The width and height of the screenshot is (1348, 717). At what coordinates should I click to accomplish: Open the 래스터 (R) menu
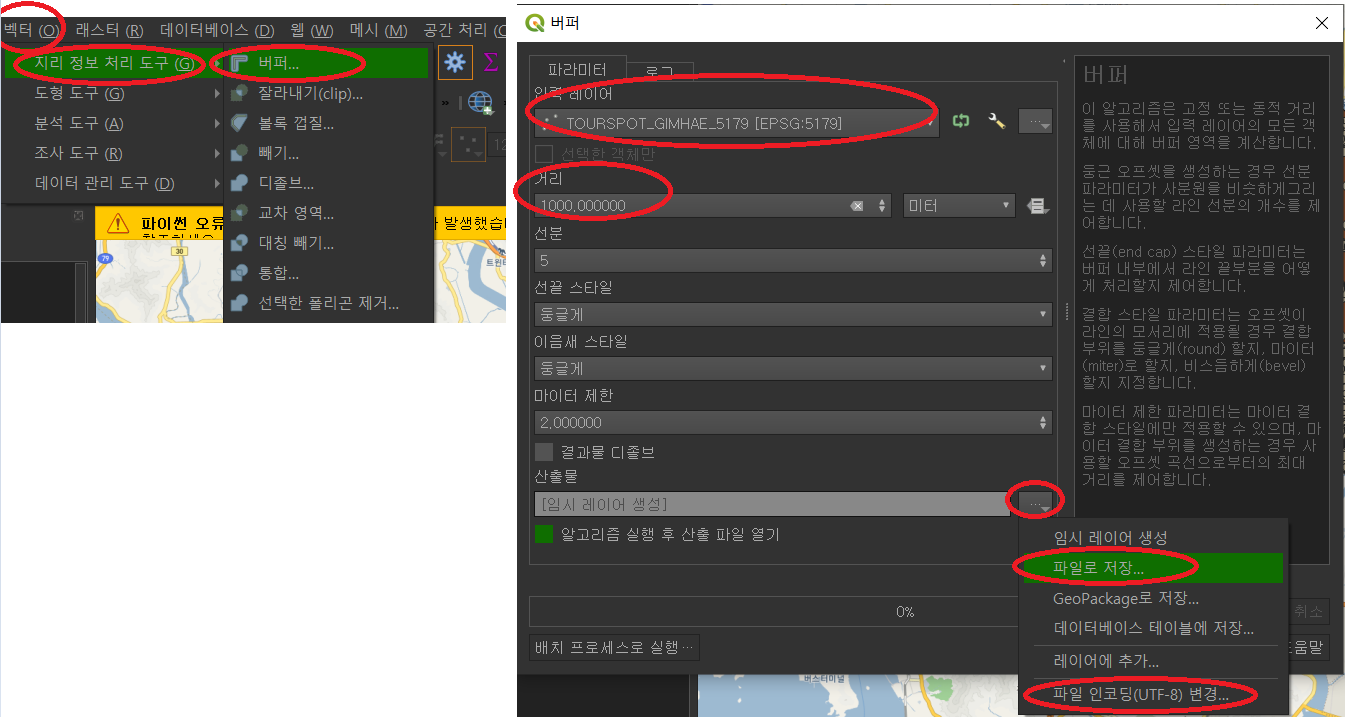point(109,31)
